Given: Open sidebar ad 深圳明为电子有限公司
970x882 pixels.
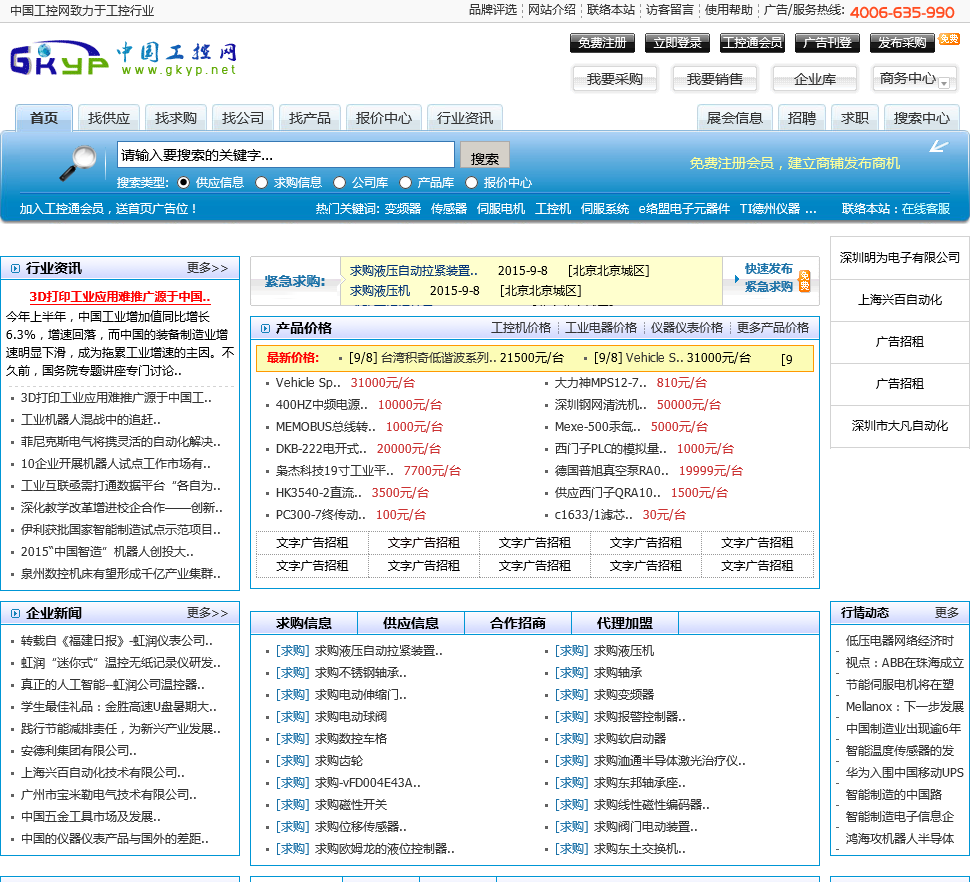Looking at the screenshot, I should coord(899,257).
